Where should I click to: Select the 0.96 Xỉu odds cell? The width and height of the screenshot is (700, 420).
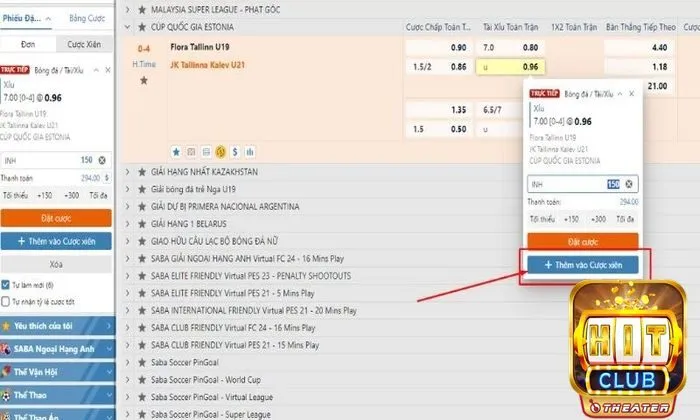point(531,66)
